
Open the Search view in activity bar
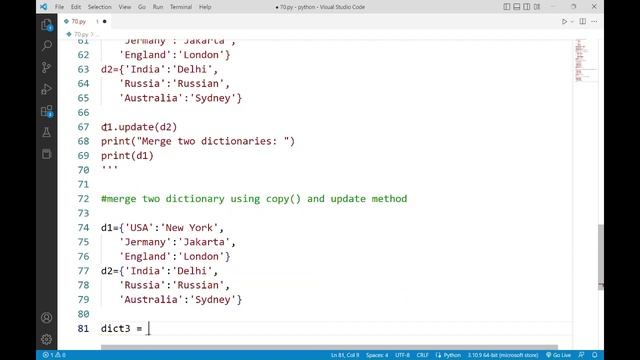pos(47,45)
